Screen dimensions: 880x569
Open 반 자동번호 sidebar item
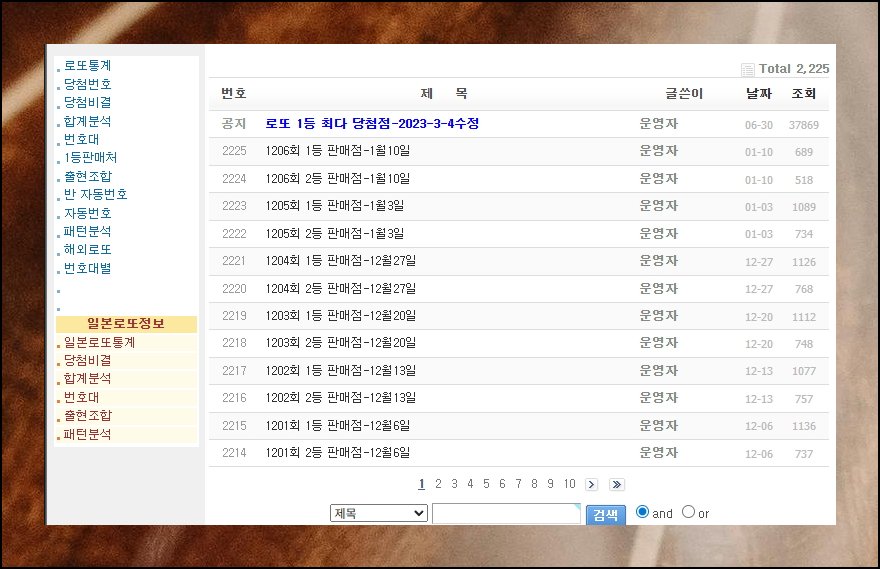point(95,195)
